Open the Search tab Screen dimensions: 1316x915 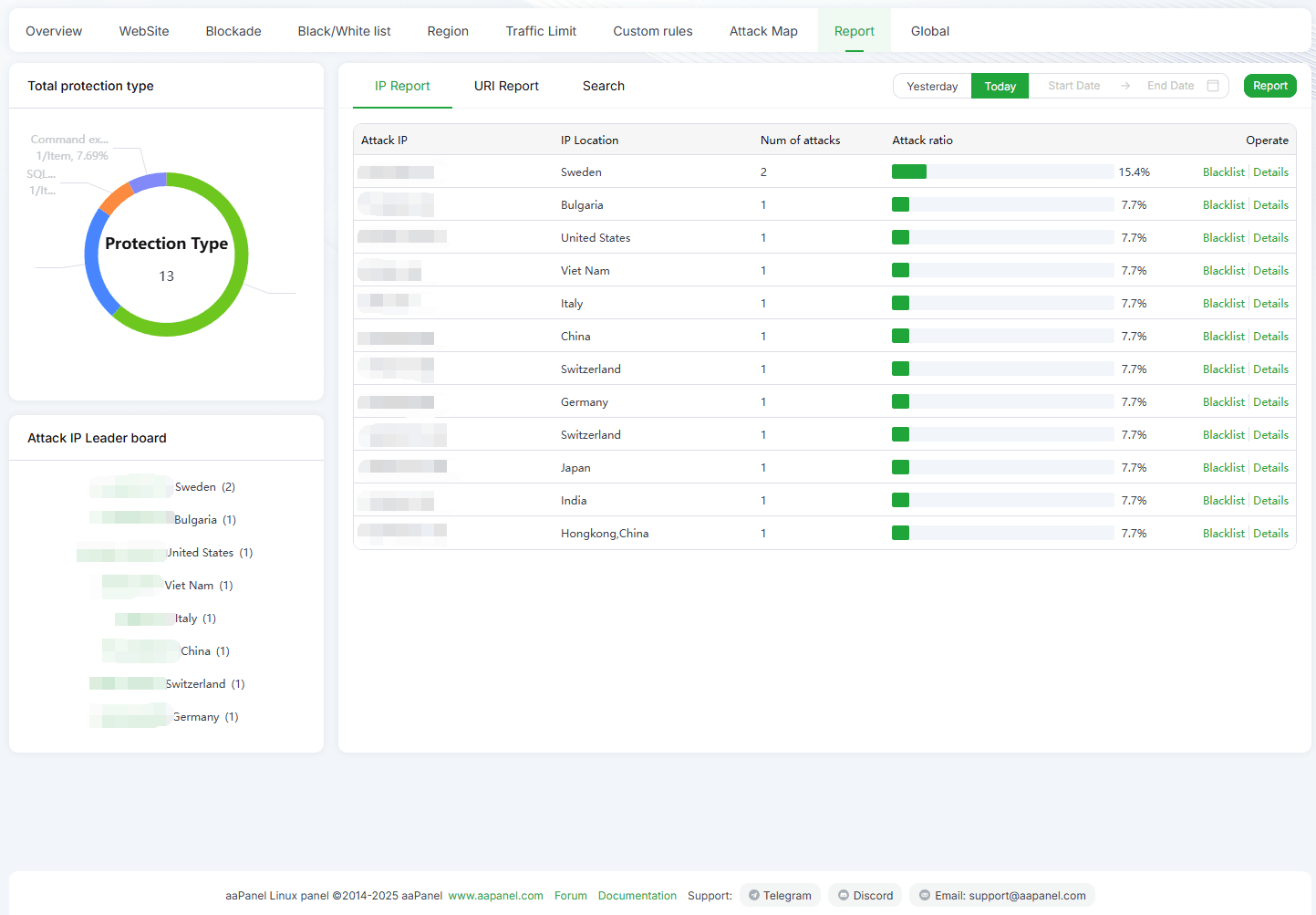[x=604, y=86]
